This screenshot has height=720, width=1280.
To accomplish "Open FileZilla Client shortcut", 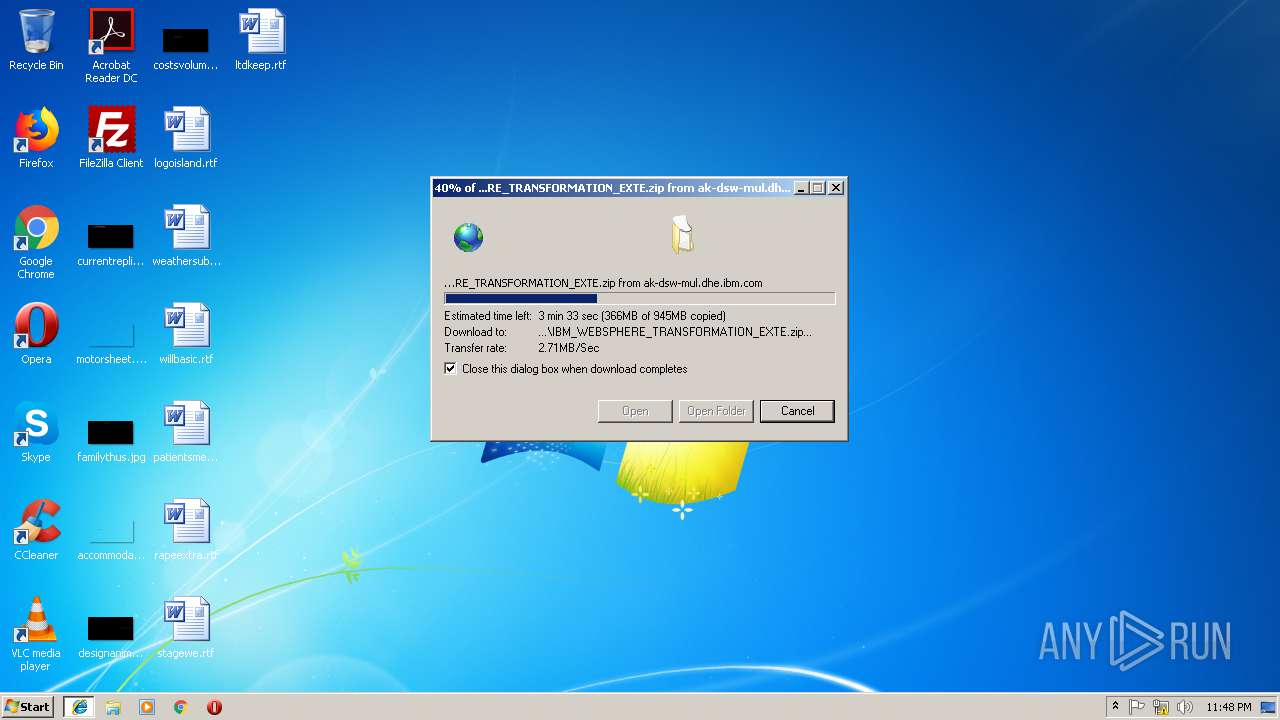I will coord(111,138).
